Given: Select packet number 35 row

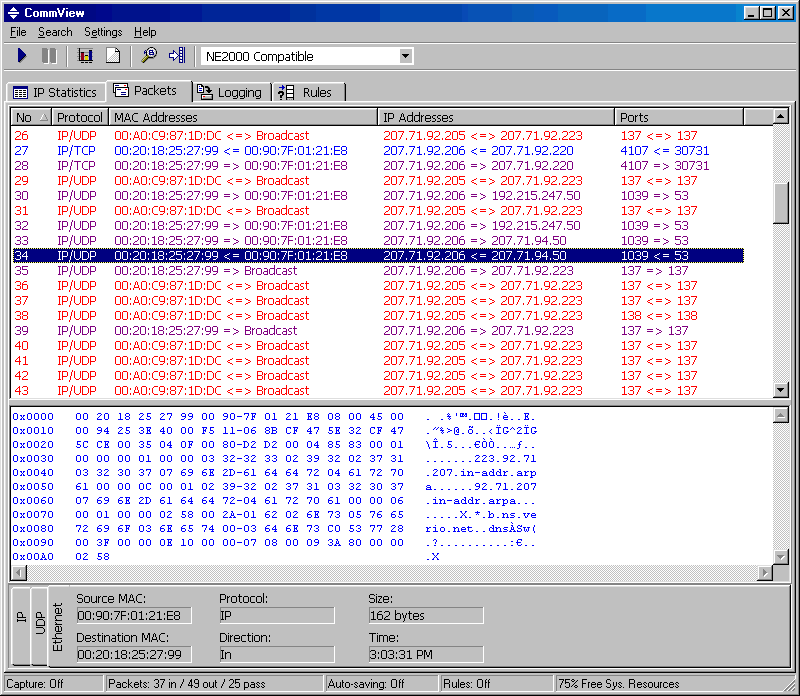Looking at the screenshot, I should (378, 270).
